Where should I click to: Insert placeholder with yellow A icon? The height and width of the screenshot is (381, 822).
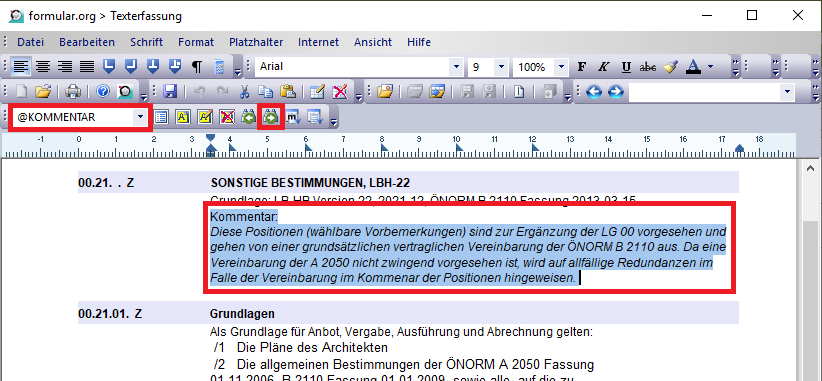[x=182, y=117]
